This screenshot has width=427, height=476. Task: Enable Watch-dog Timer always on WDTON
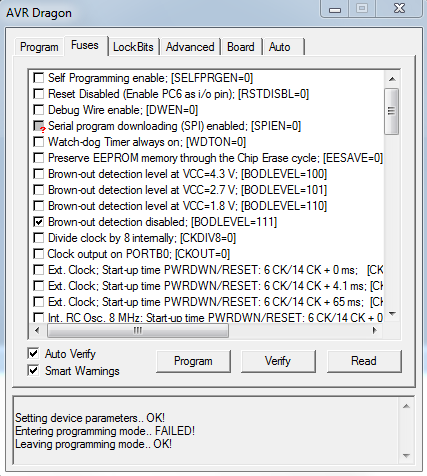tap(39, 142)
